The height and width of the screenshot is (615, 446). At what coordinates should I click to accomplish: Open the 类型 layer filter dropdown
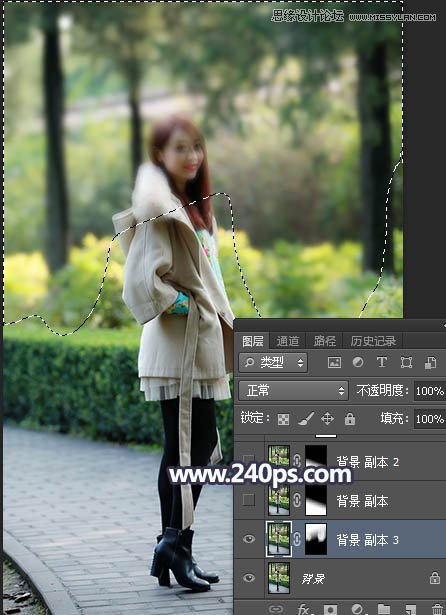click(x=273, y=363)
